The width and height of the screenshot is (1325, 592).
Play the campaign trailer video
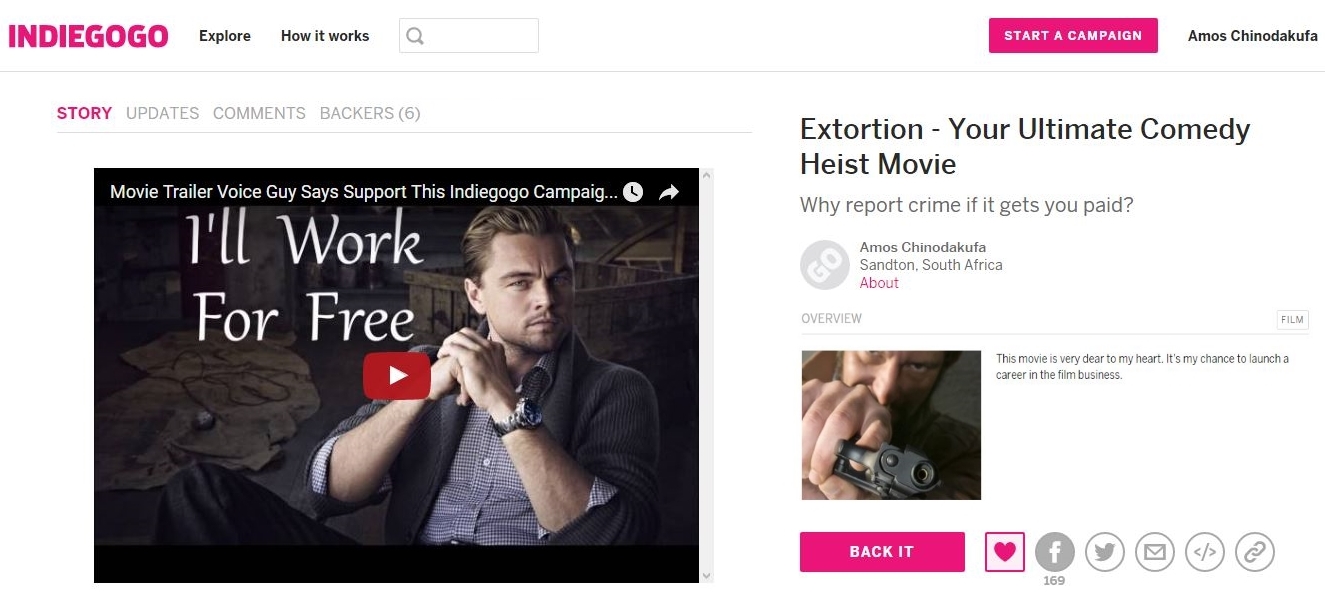[x=397, y=376]
